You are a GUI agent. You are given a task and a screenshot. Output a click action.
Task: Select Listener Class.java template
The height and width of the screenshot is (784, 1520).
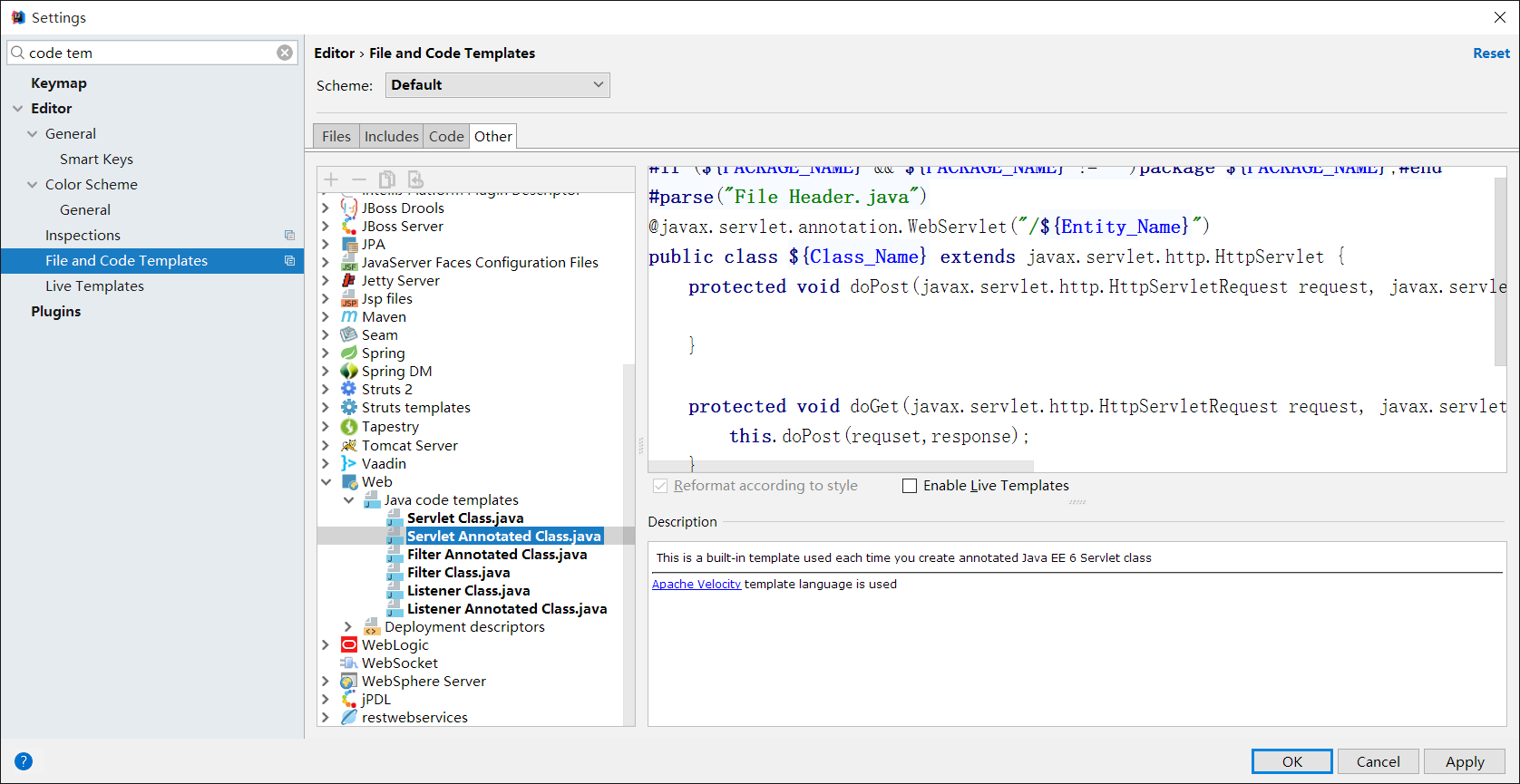468,590
